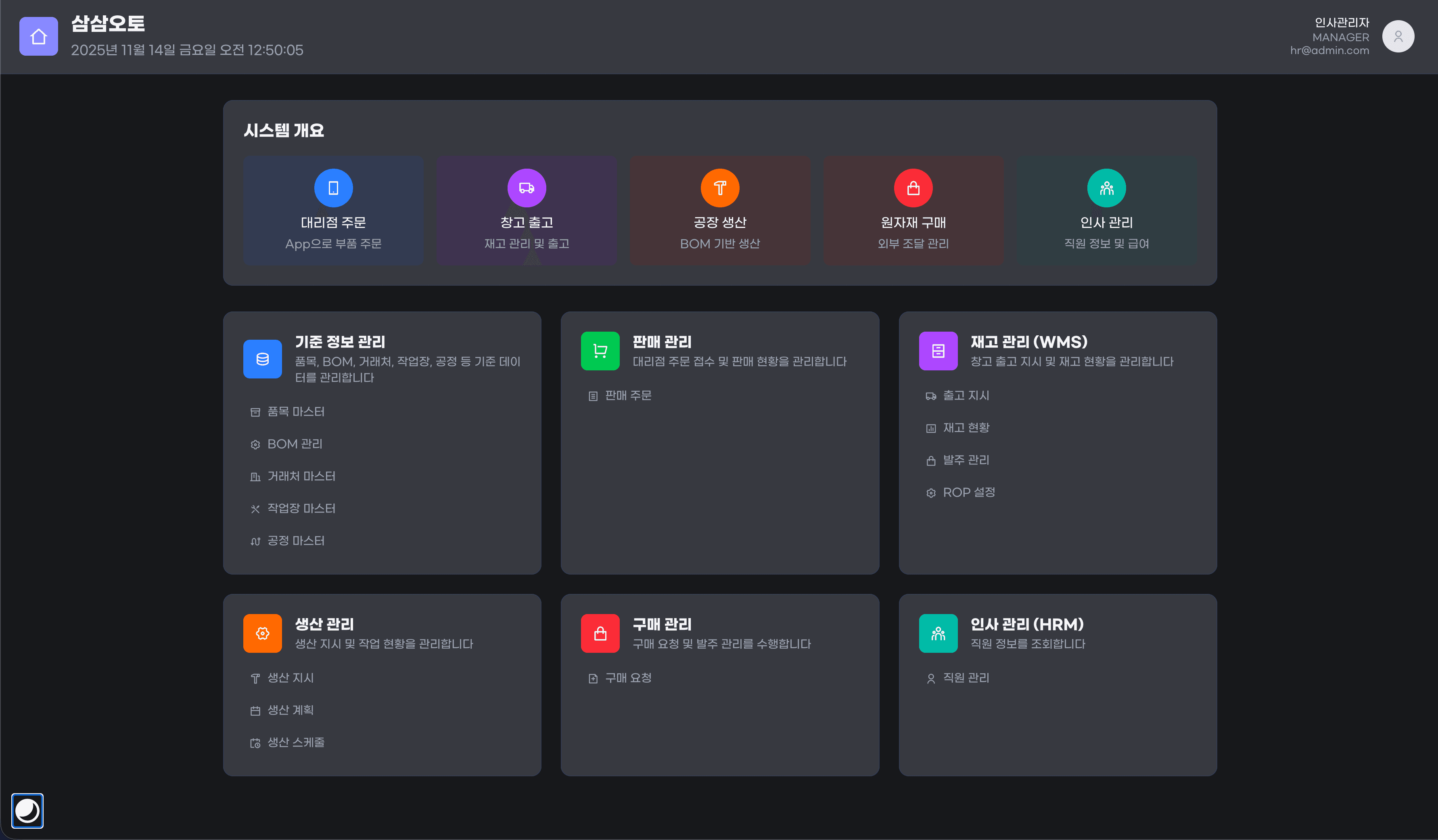
Task: Click the 창고 출고 purple truck icon
Action: click(x=526, y=188)
